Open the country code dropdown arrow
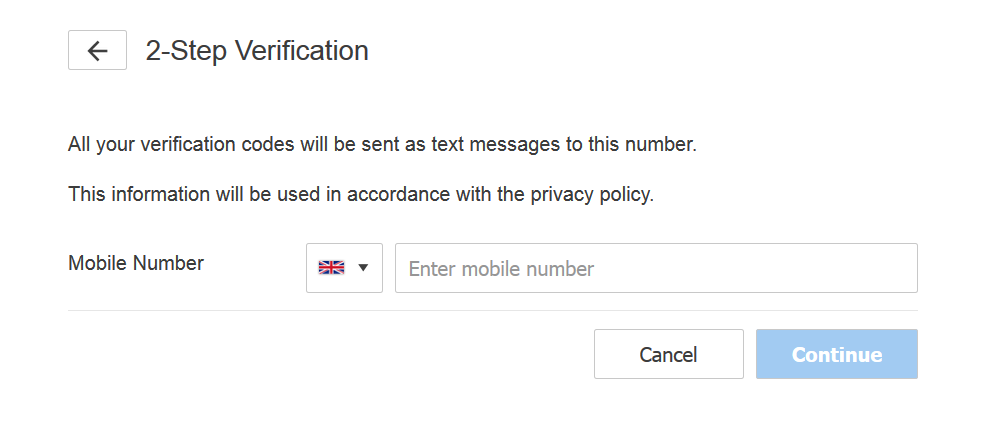The image size is (981, 441). [x=363, y=268]
